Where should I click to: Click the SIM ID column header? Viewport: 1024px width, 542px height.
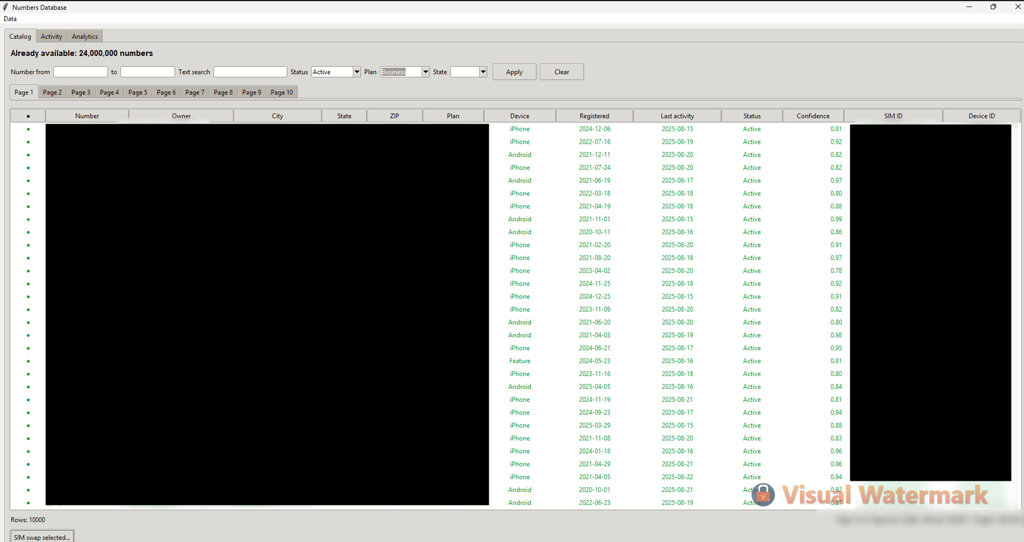pos(893,116)
